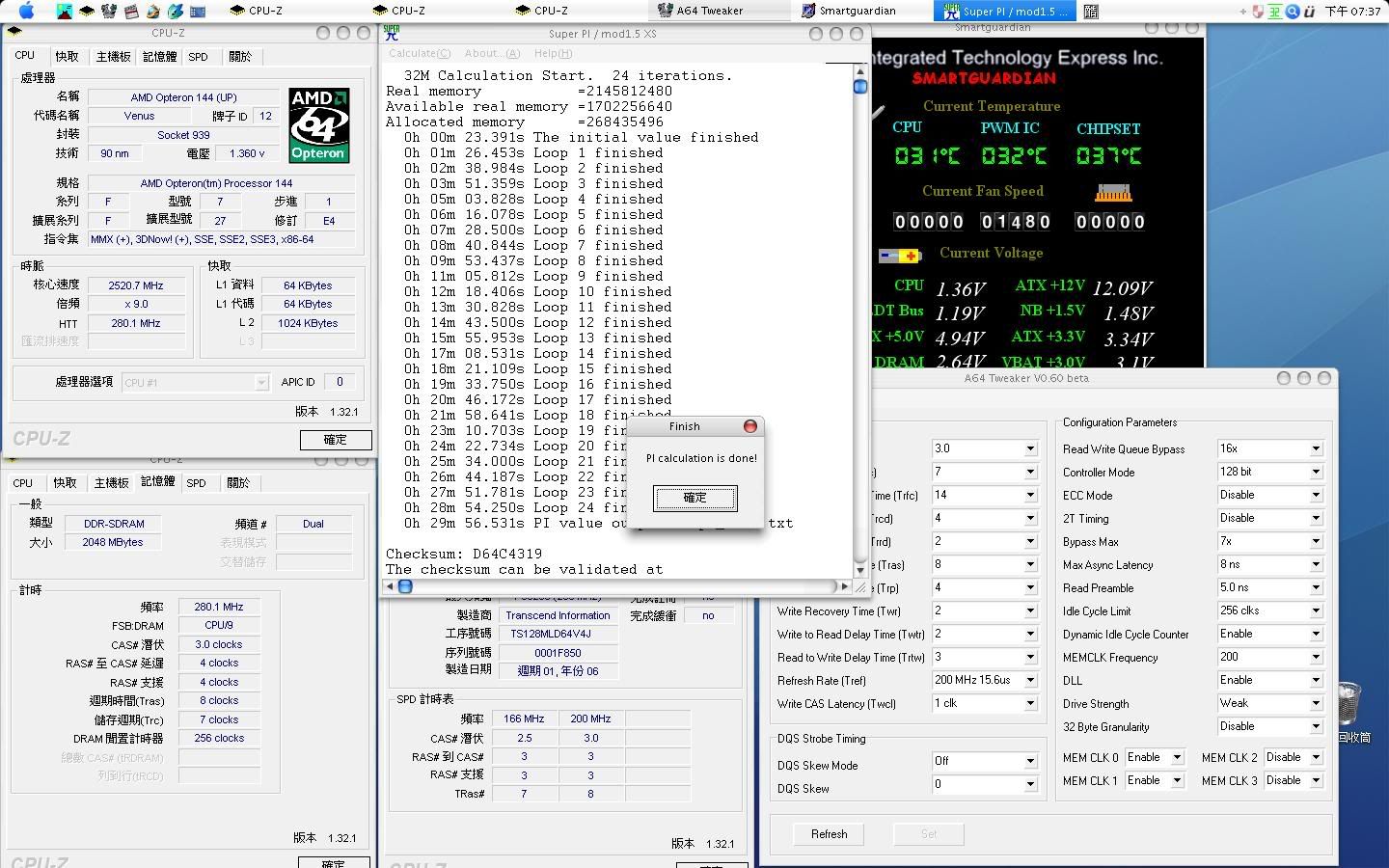Screen dimensions: 1389x868
Task: Open the DQS Skew Mode dropdown
Action: click(x=985, y=762)
